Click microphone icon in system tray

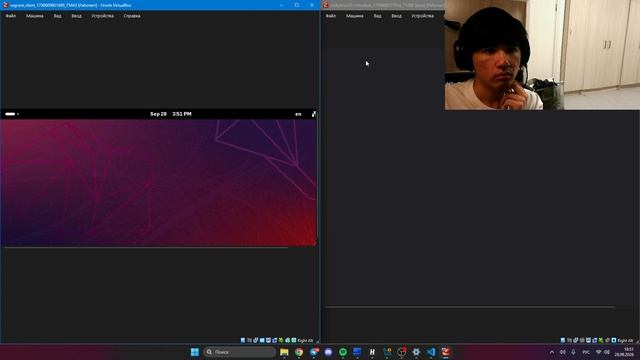(573, 352)
